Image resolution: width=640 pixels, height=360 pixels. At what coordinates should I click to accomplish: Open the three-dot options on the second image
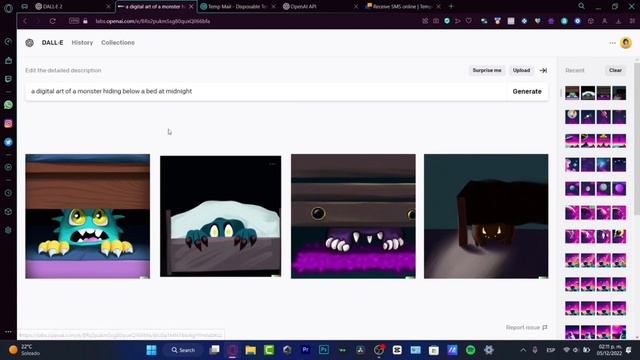pyautogui.click(x=273, y=164)
